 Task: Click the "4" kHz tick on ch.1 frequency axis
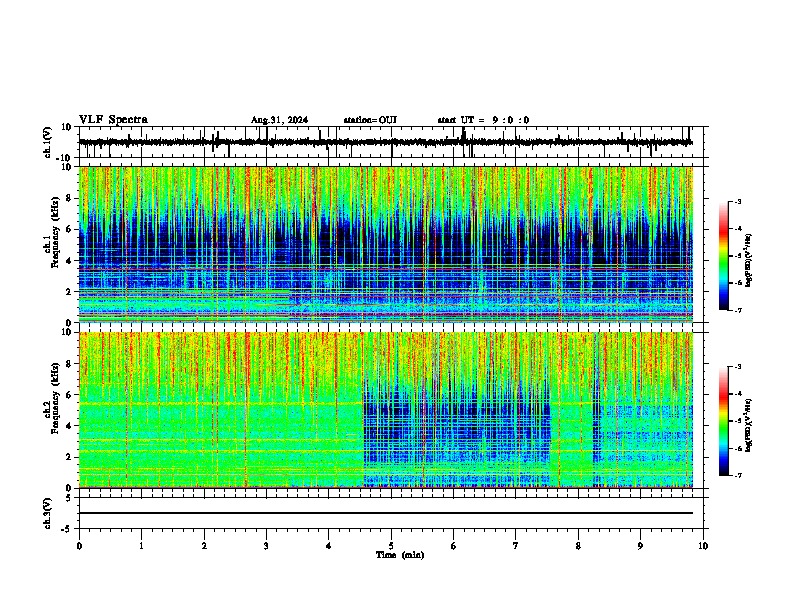click(70, 261)
